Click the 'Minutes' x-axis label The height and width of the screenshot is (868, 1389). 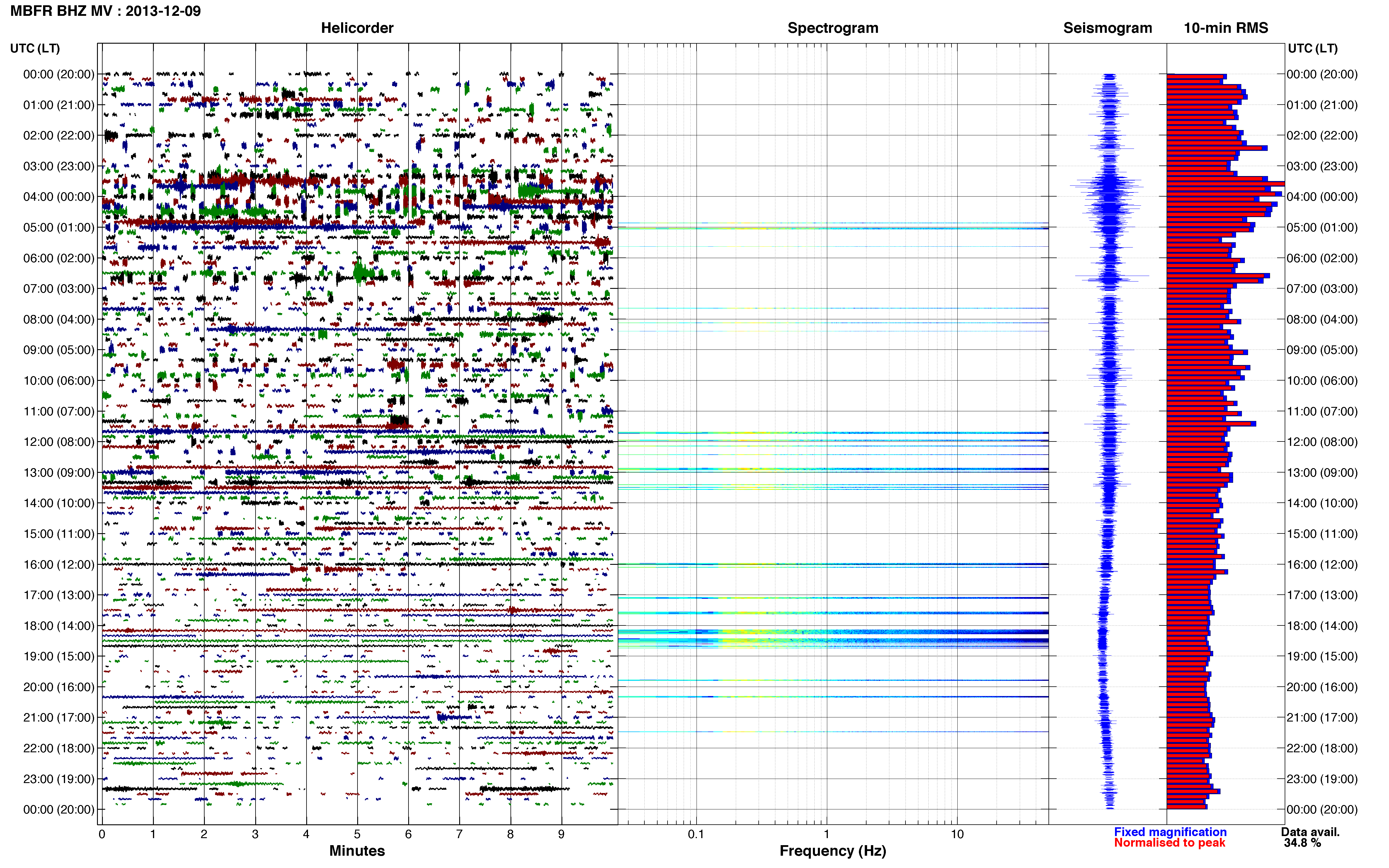coord(357,851)
